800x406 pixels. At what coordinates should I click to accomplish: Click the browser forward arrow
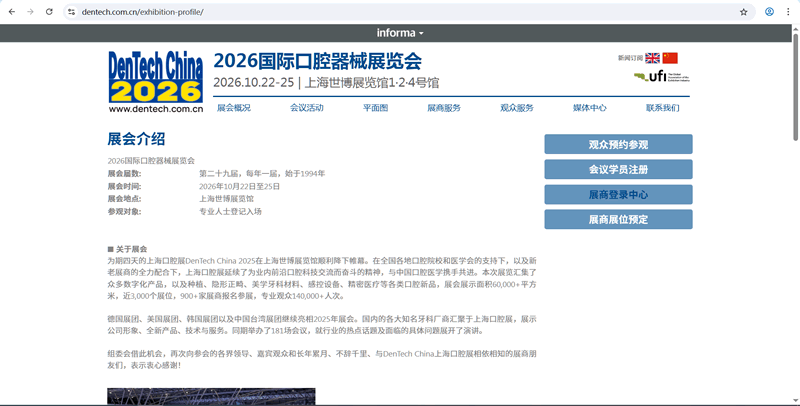[30, 12]
